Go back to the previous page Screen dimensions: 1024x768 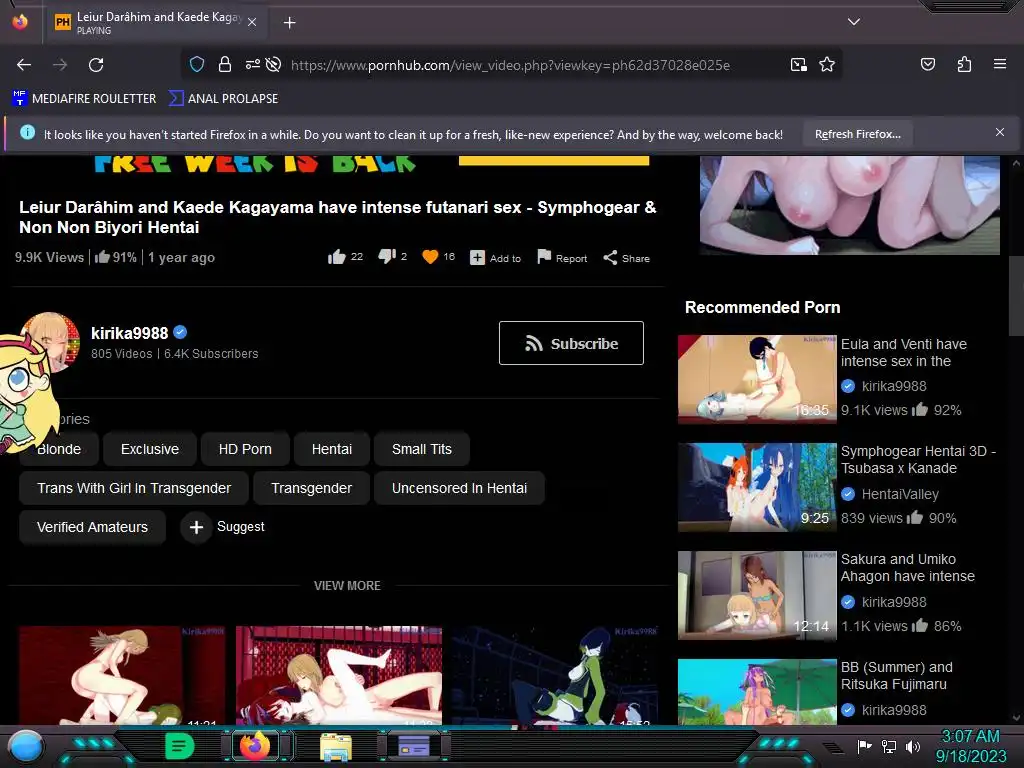click(x=24, y=65)
